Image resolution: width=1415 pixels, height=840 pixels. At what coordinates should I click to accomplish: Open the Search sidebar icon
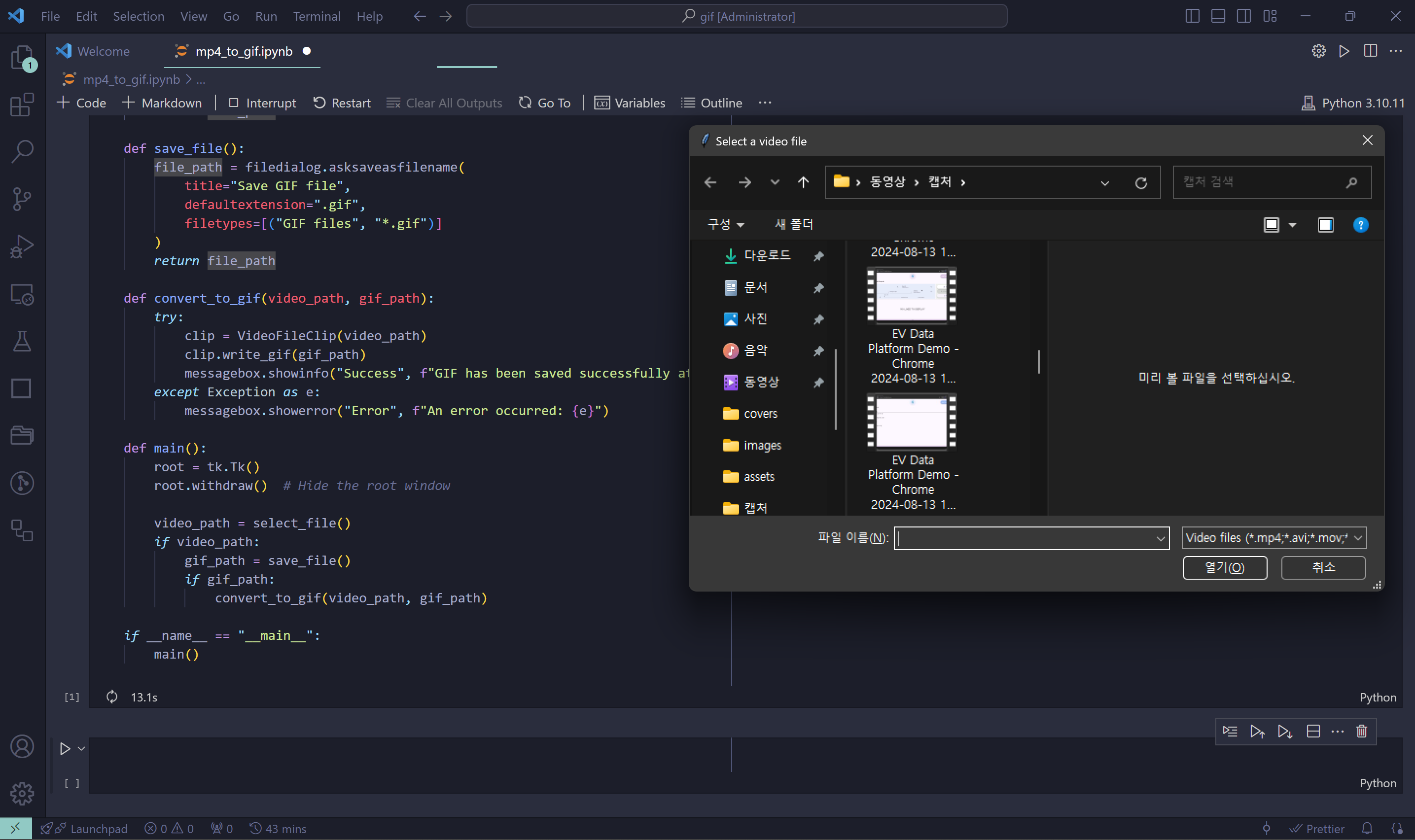pyautogui.click(x=22, y=151)
